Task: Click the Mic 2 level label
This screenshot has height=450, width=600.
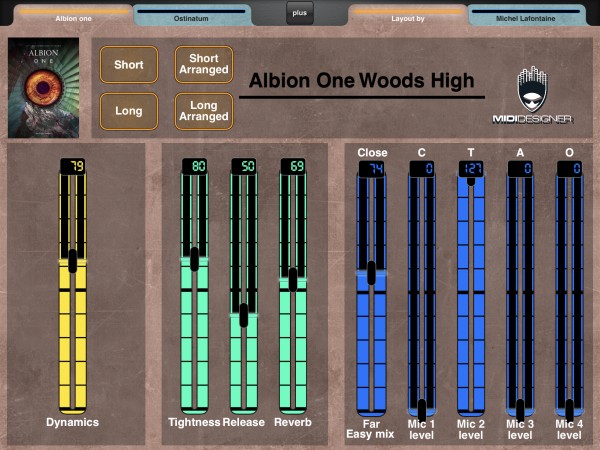Action: click(471, 429)
